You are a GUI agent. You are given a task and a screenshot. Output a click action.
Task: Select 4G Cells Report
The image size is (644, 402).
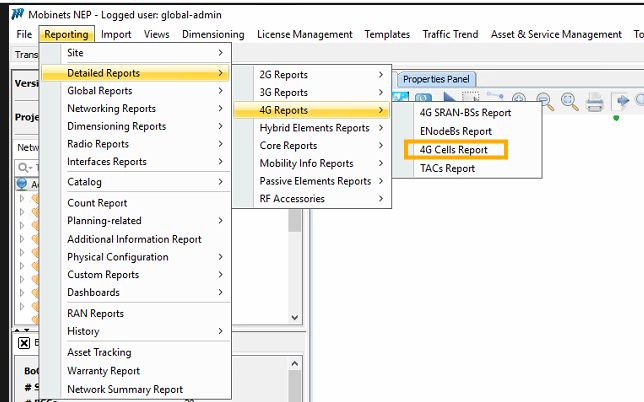(453, 150)
